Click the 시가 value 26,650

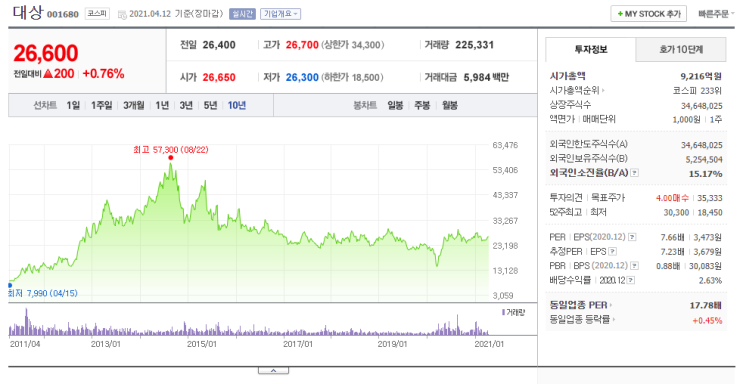point(219,77)
